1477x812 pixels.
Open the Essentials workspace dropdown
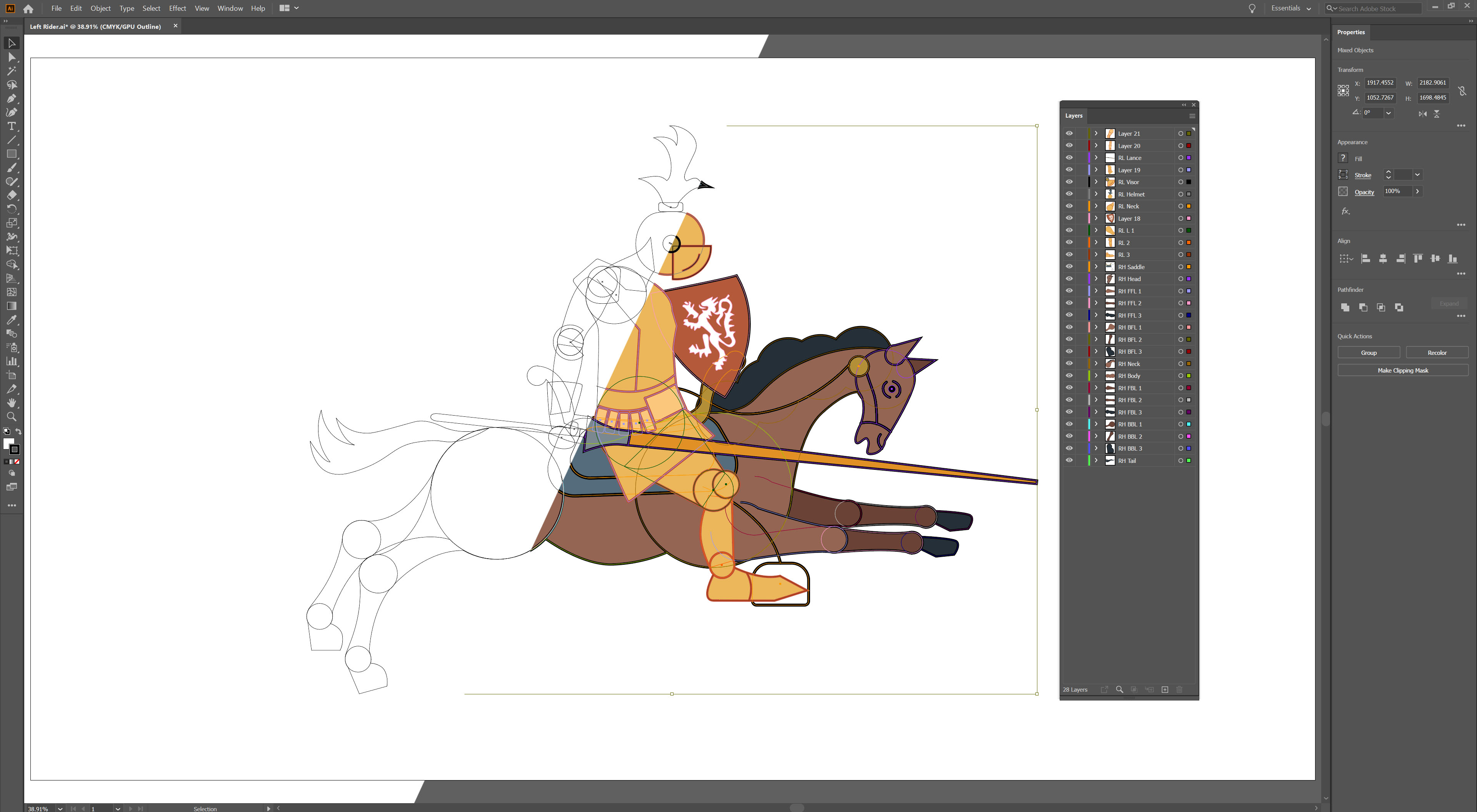(x=1291, y=8)
